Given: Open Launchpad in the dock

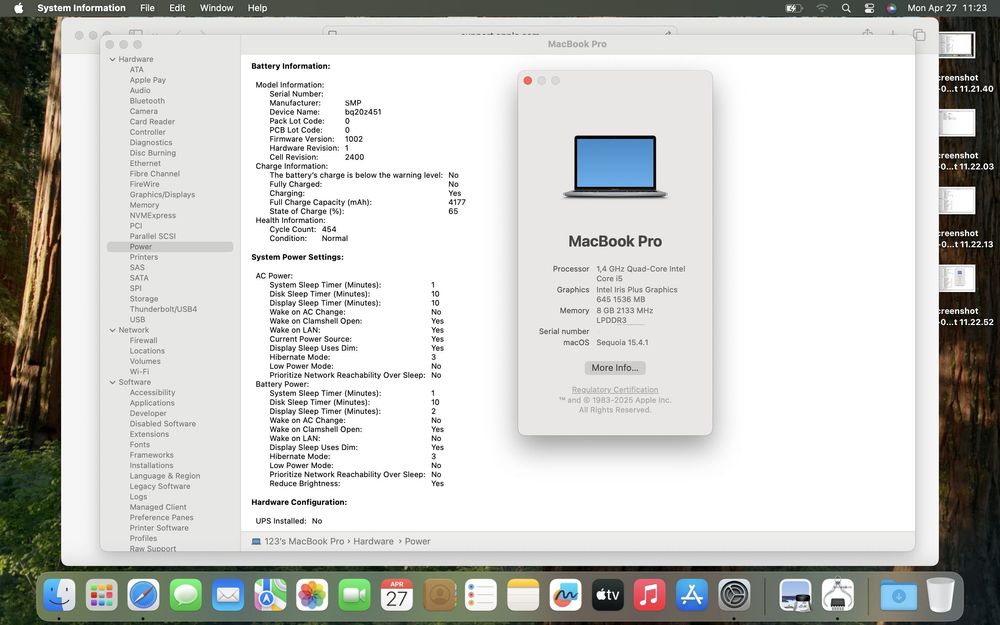Looking at the screenshot, I should tap(101, 595).
